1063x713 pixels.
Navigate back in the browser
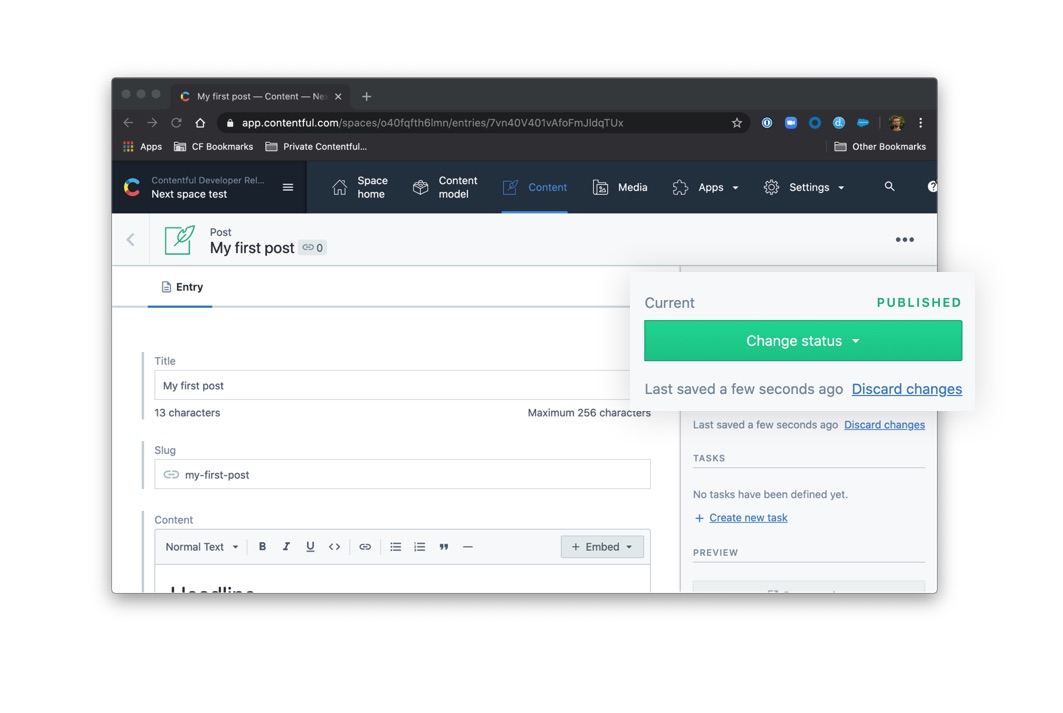[128, 123]
